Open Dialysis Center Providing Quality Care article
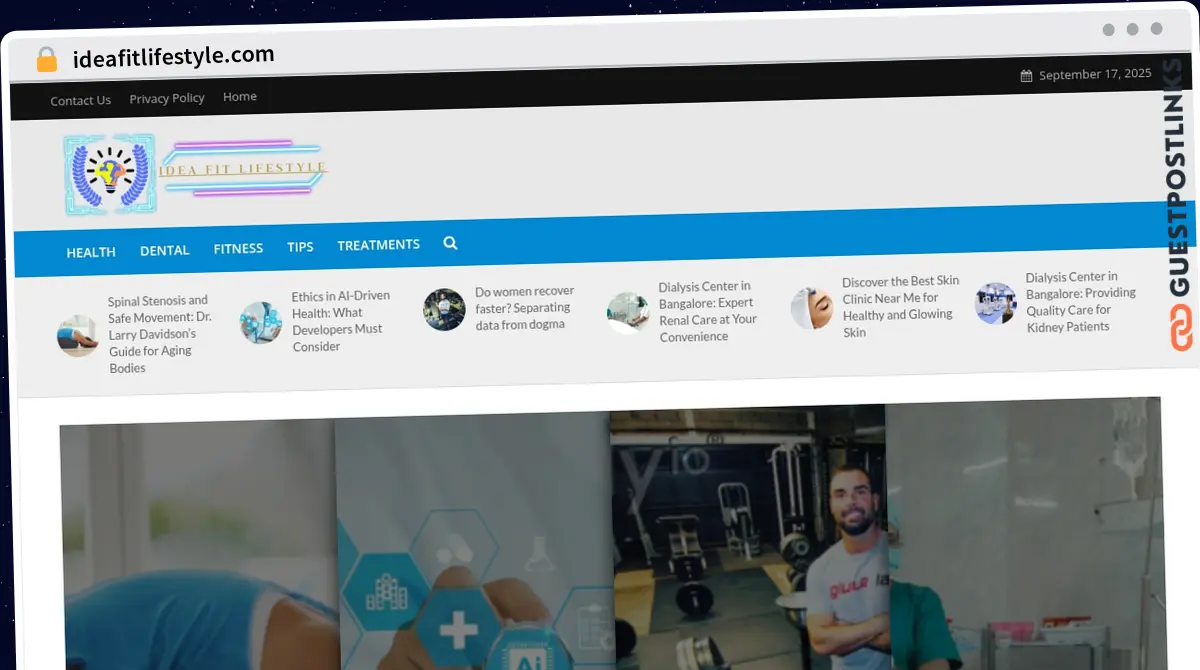Viewport: 1200px width, 670px height. 1081,301
